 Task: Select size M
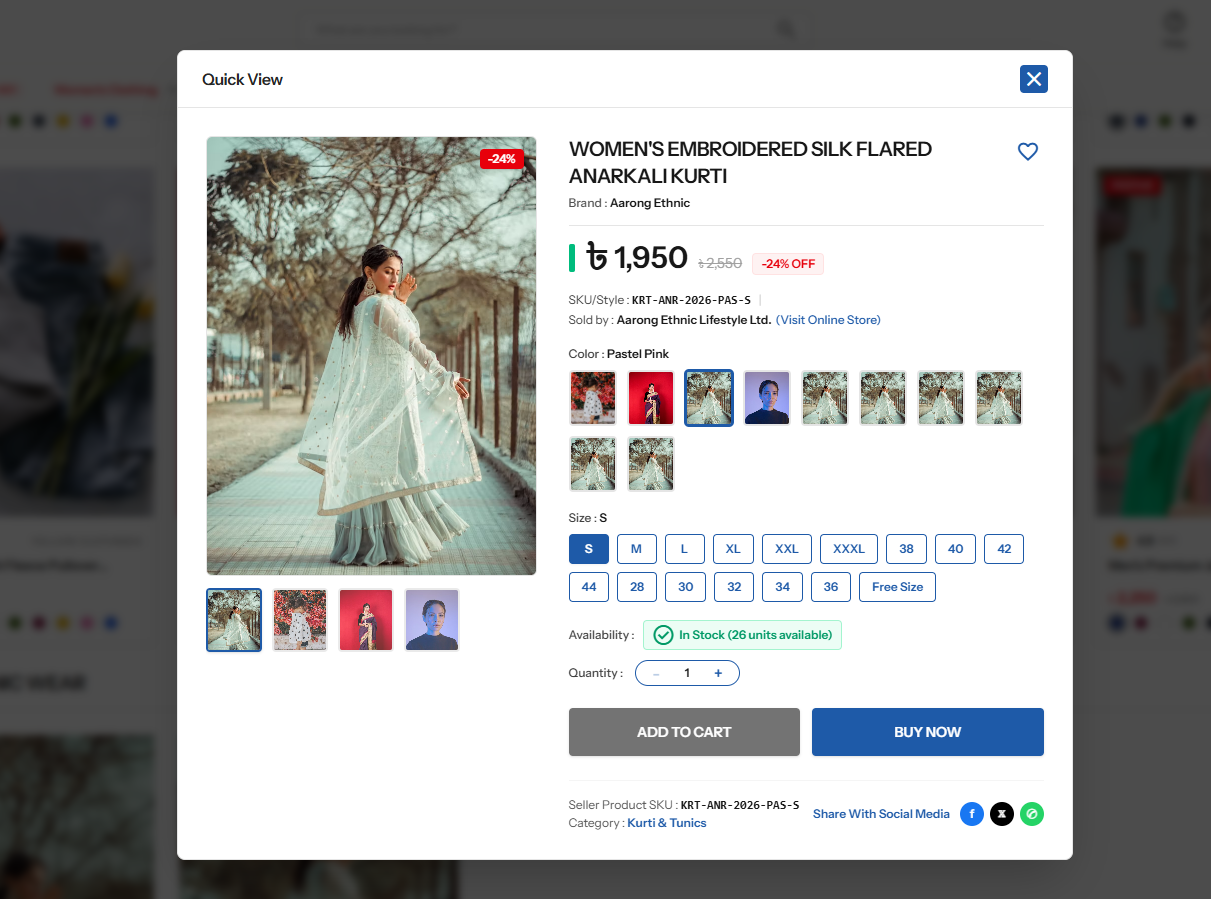pyautogui.click(x=636, y=549)
